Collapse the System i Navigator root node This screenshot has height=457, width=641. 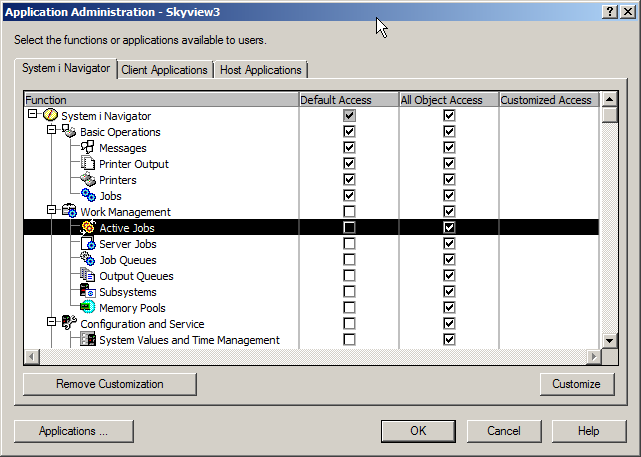pos(33,114)
